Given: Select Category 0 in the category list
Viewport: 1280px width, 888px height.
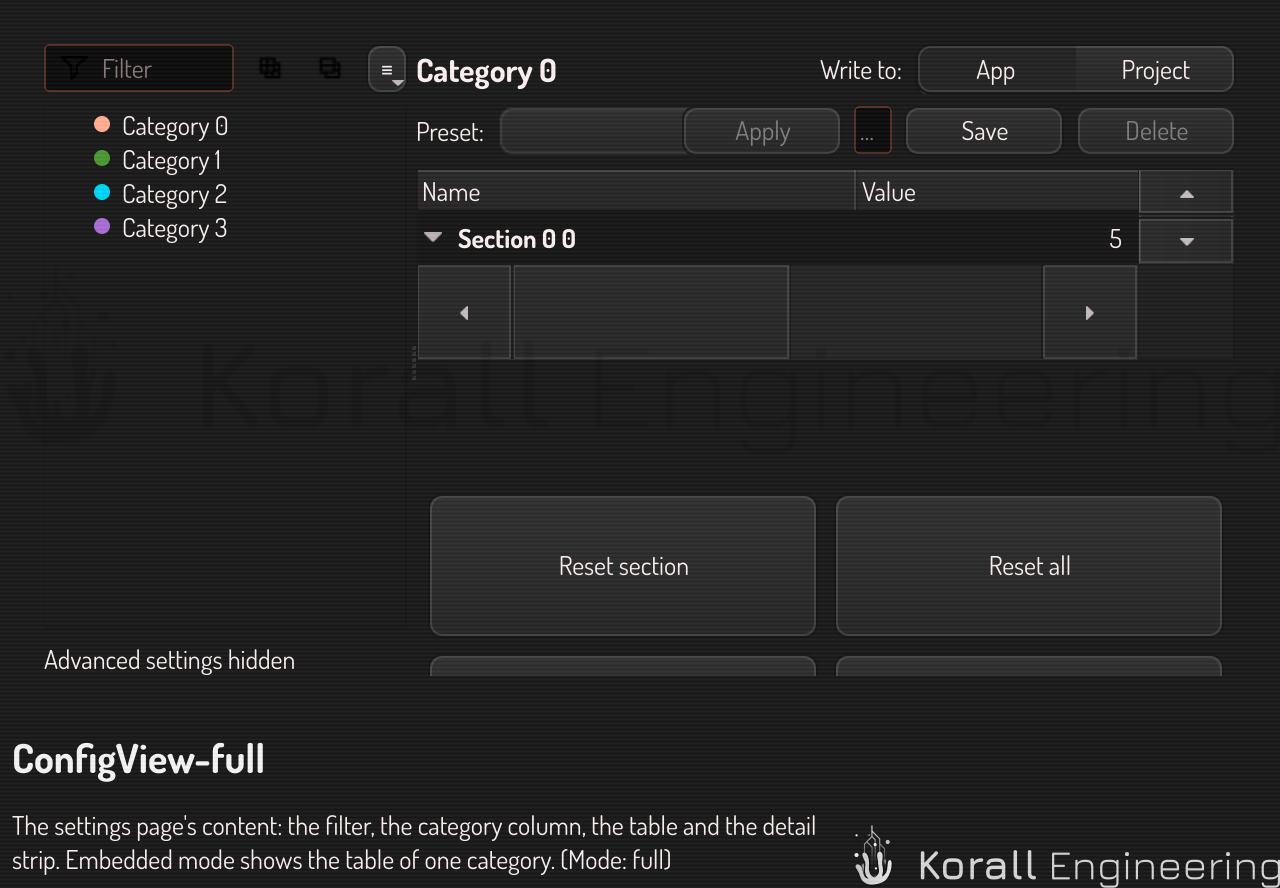Looking at the screenshot, I should 175,126.
